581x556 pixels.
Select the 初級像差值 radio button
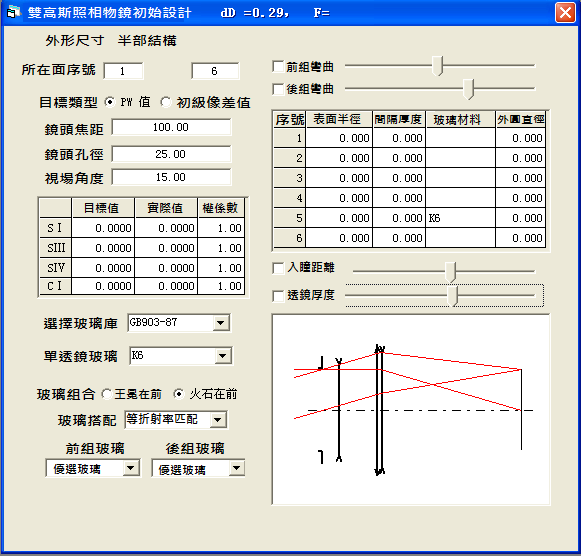166,102
